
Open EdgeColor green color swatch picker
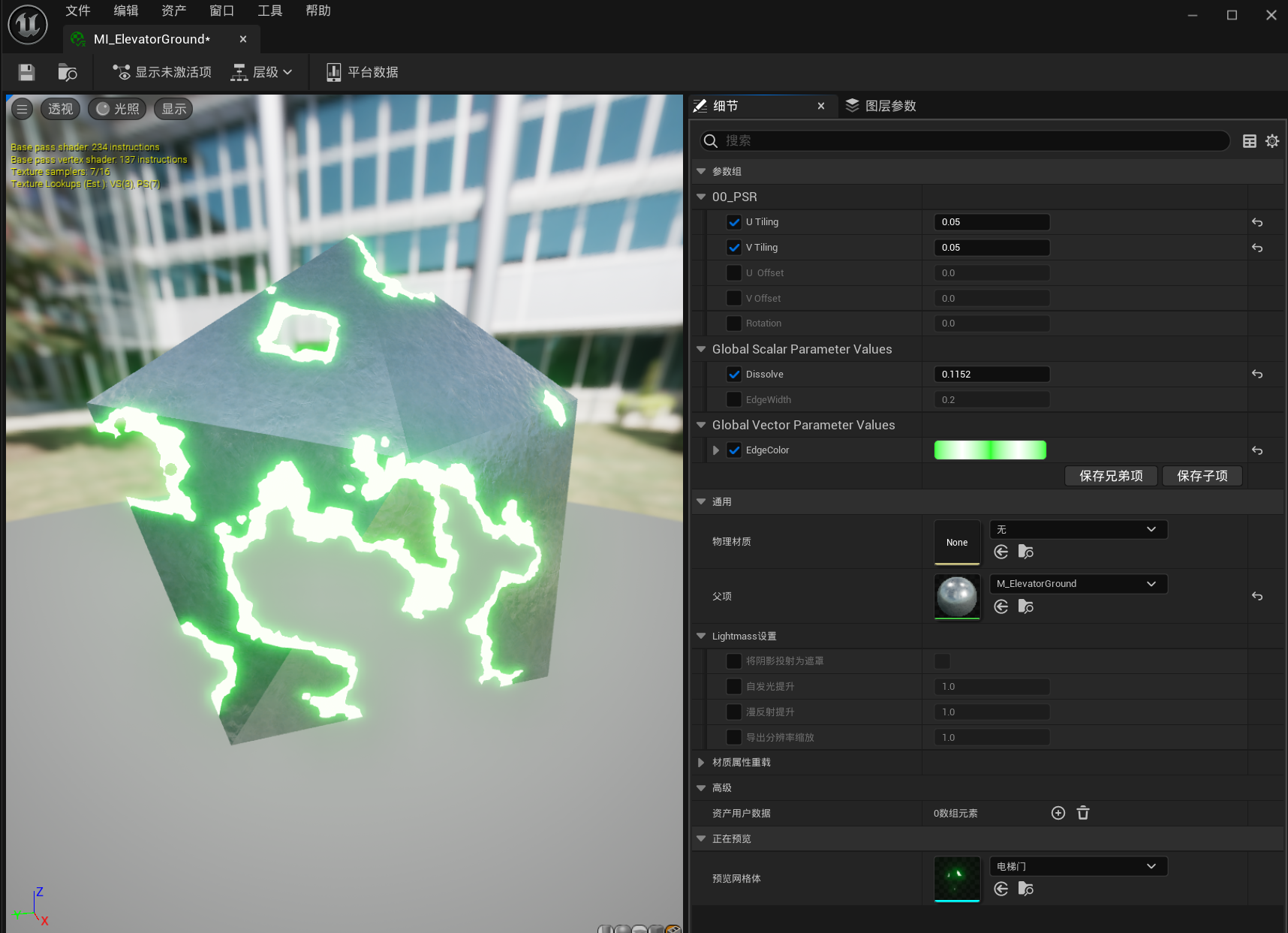coord(990,450)
